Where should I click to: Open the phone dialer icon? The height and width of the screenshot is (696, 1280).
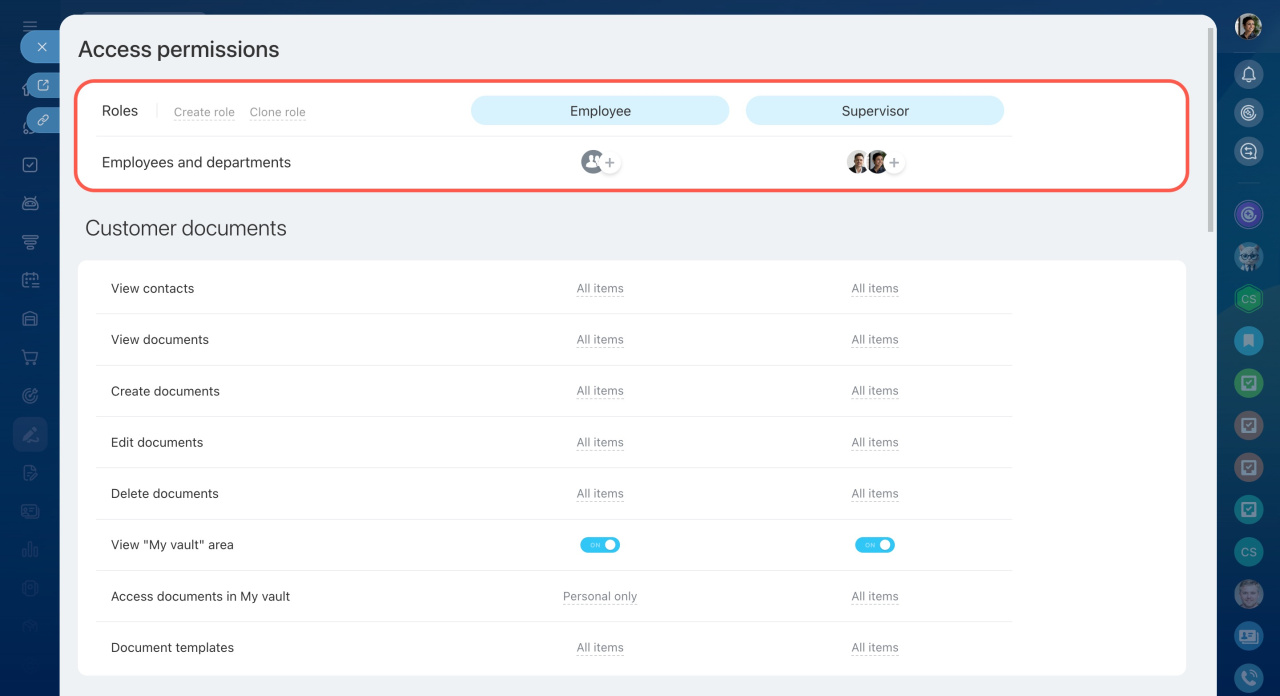click(1248, 678)
